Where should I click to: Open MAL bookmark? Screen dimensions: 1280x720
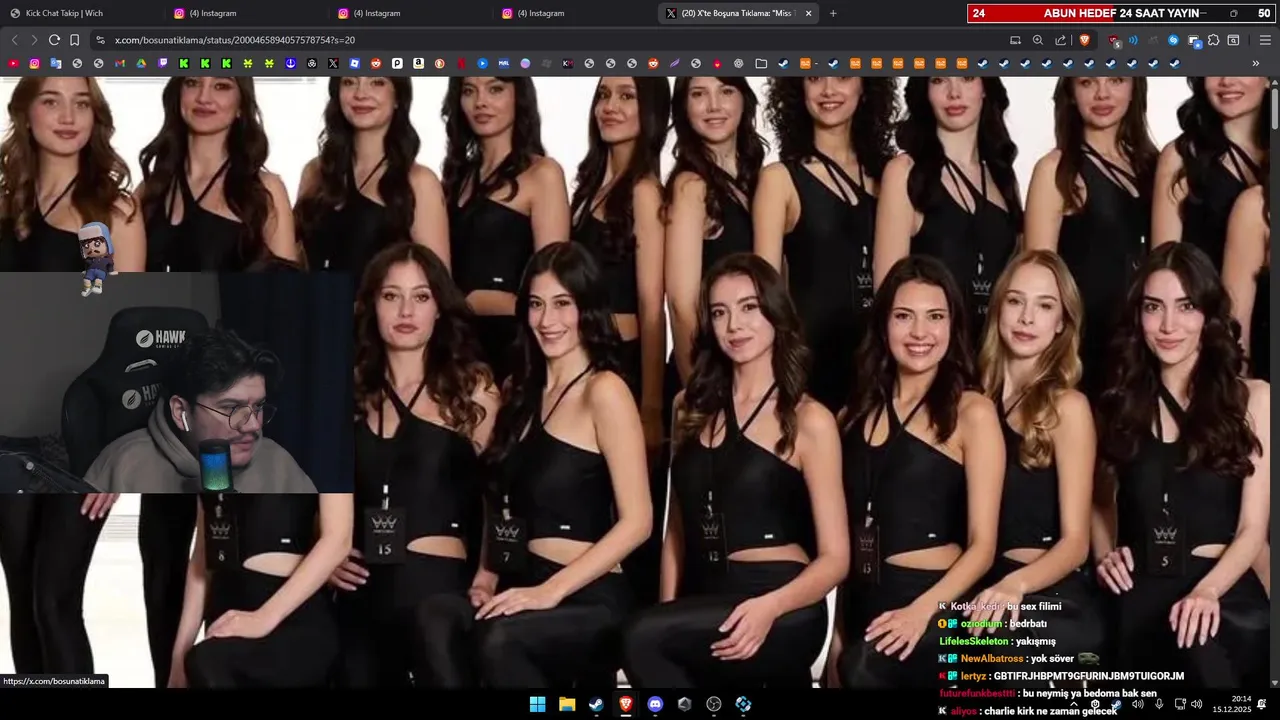coord(503,63)
